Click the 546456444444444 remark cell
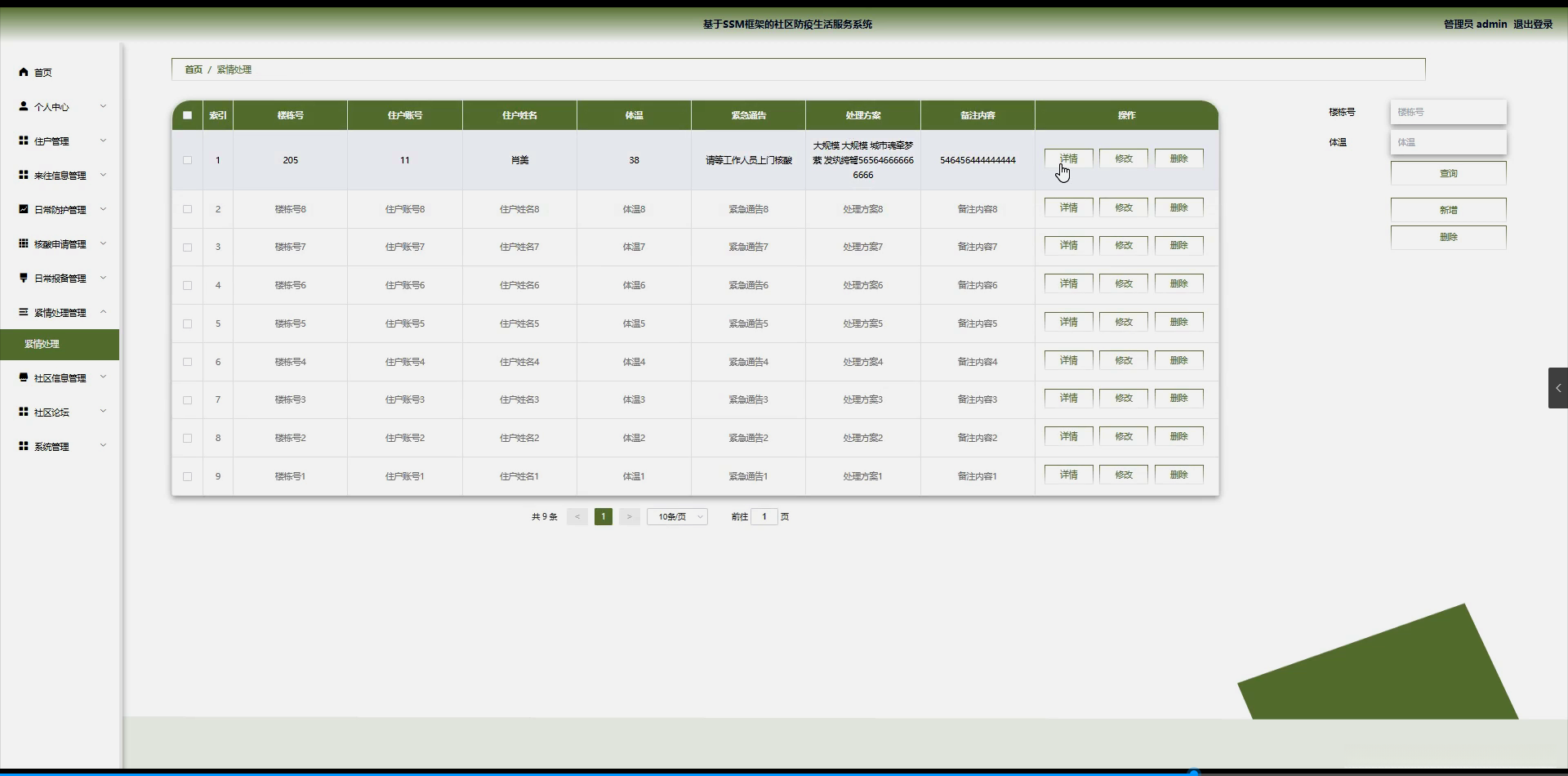 (978, 160)
